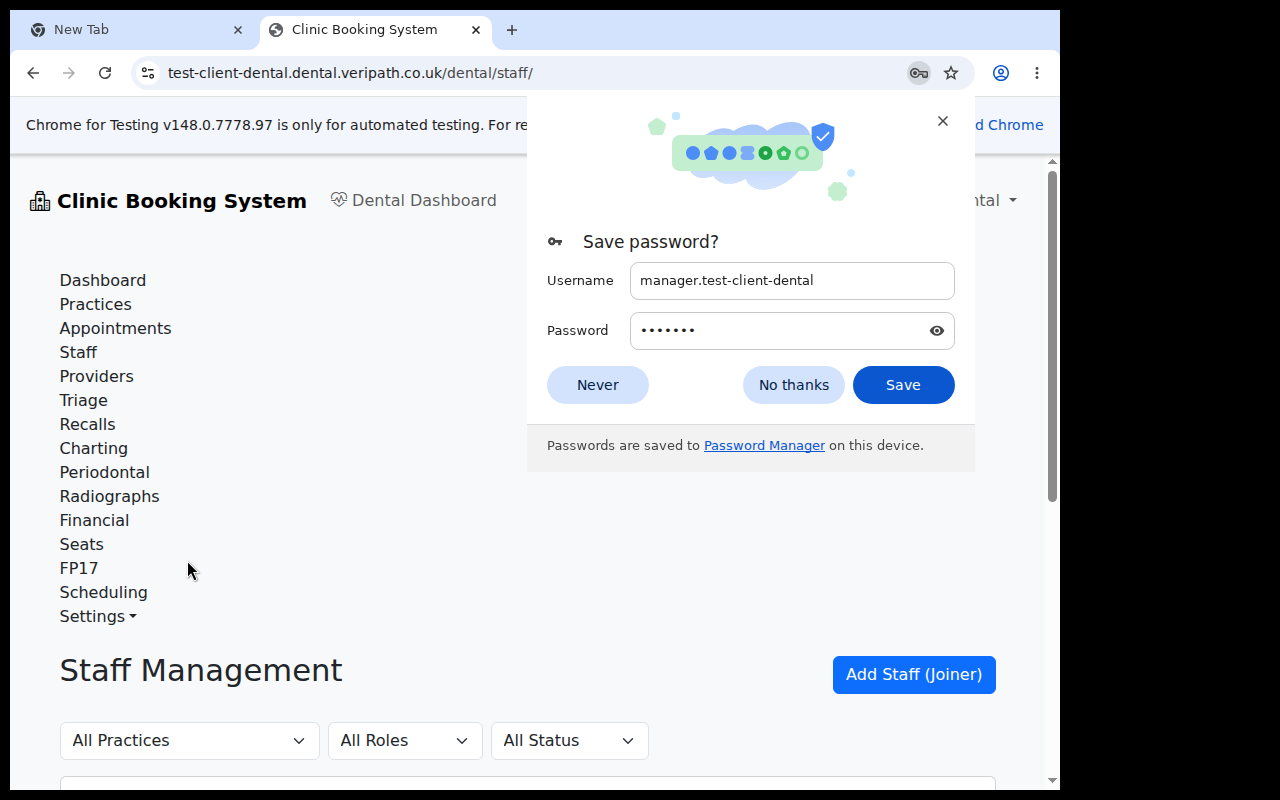Open the Scheduling nav item

coord(104,592)
